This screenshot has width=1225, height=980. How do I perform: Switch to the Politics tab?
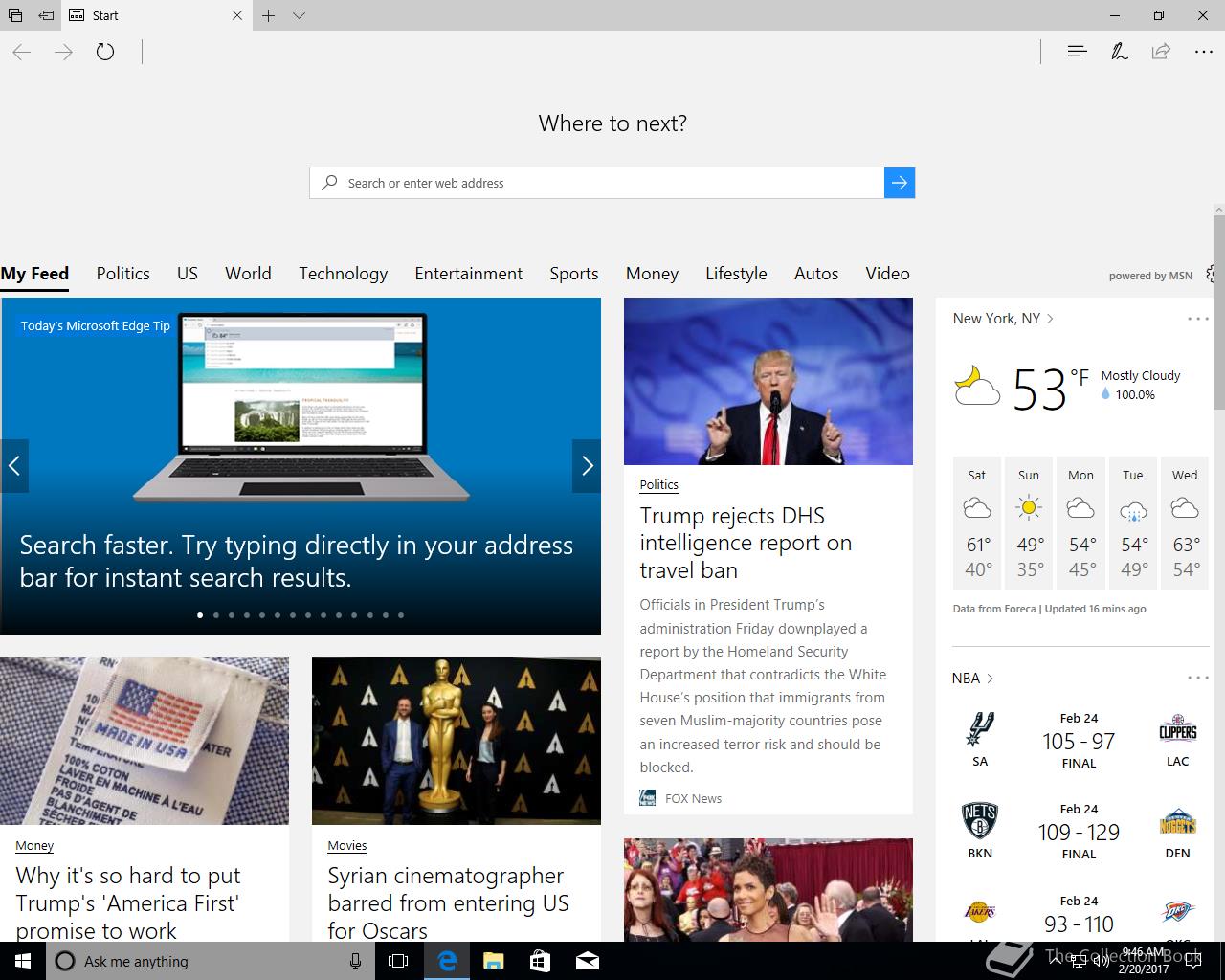(x=122, y=274)
